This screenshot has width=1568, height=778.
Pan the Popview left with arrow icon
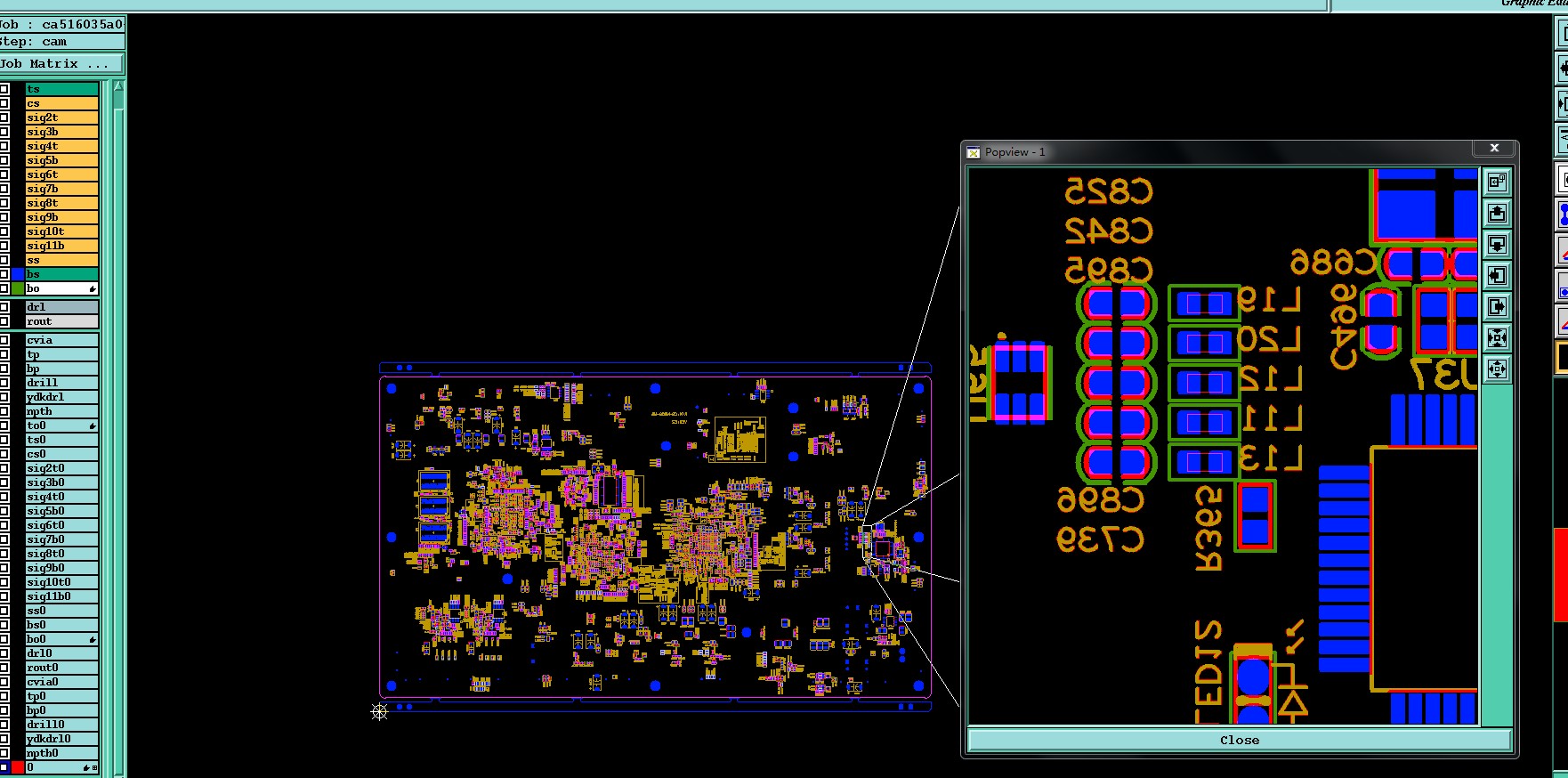pos(1497,276)
